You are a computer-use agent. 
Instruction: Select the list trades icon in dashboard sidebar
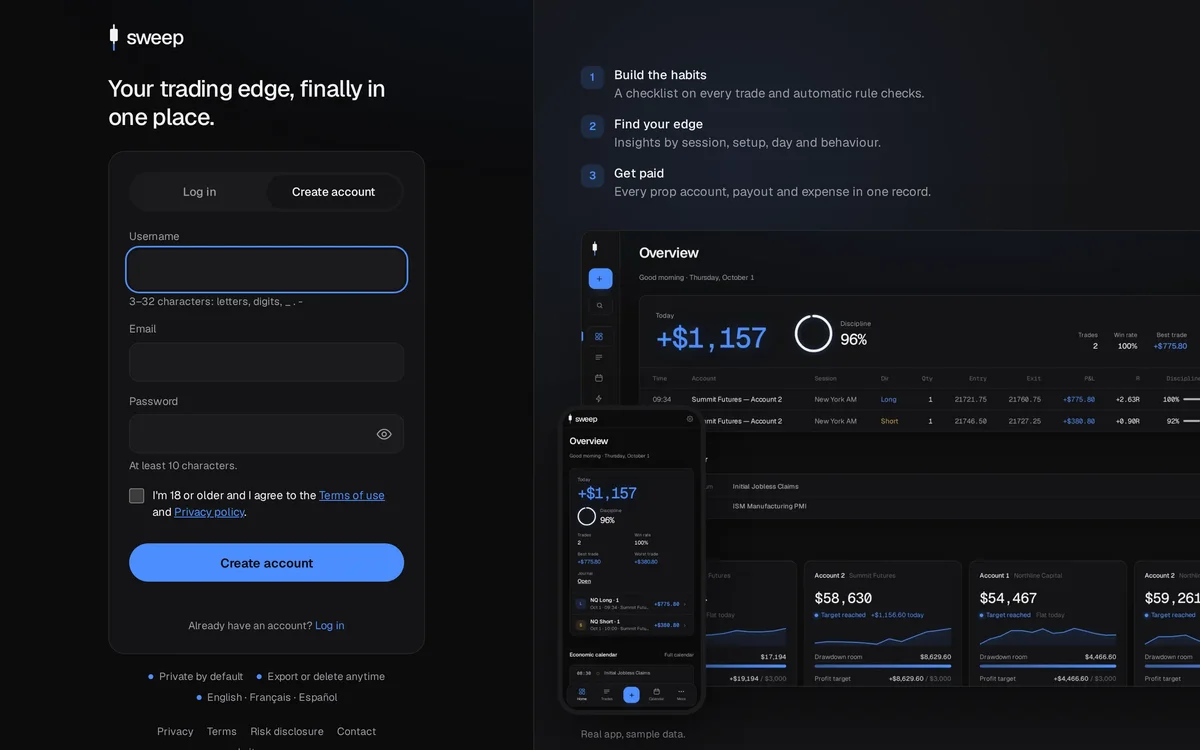[x=599, y=357]
